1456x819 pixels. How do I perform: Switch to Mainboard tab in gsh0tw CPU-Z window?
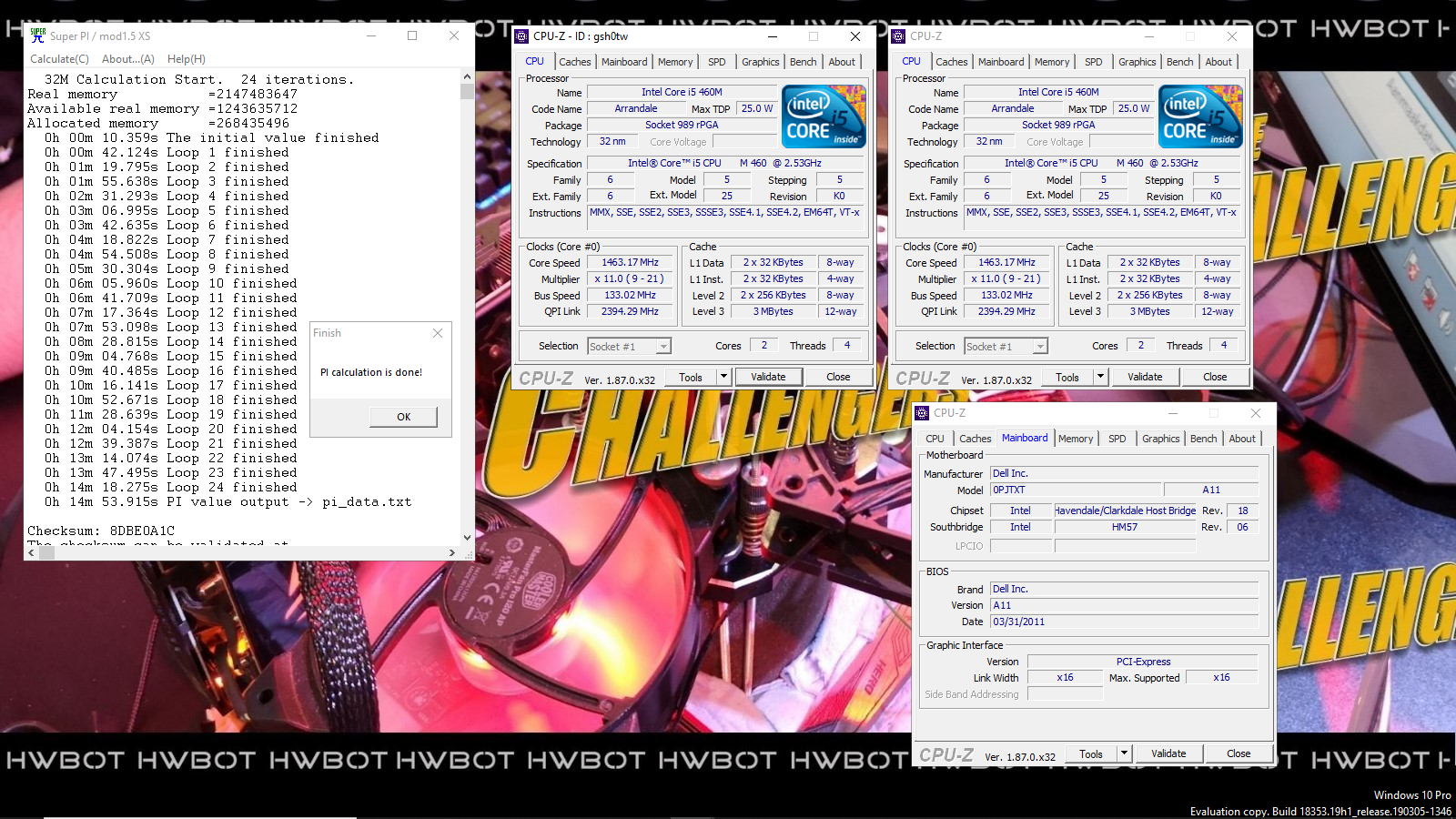click(x=624, y=62)
